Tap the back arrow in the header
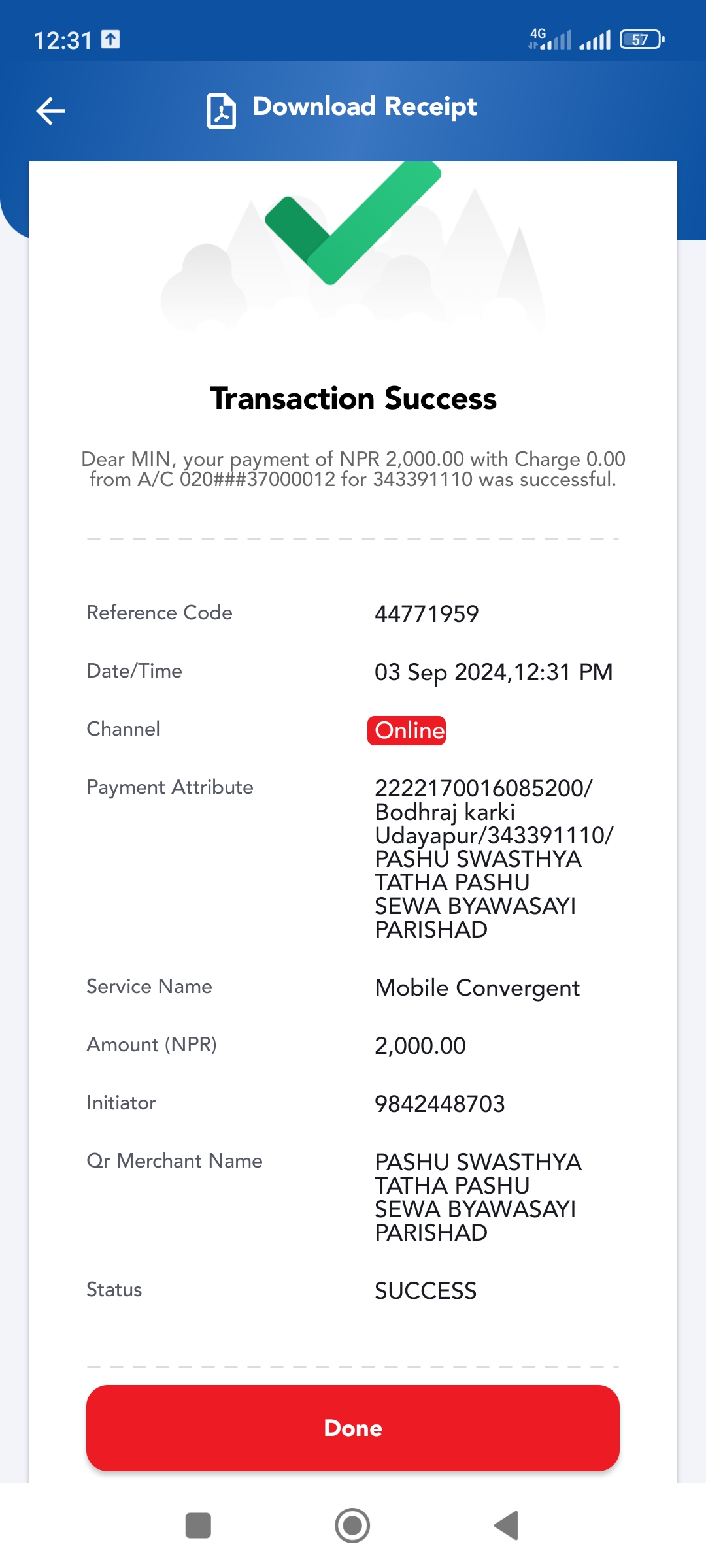706x1568 pixels. click(50, 110)
